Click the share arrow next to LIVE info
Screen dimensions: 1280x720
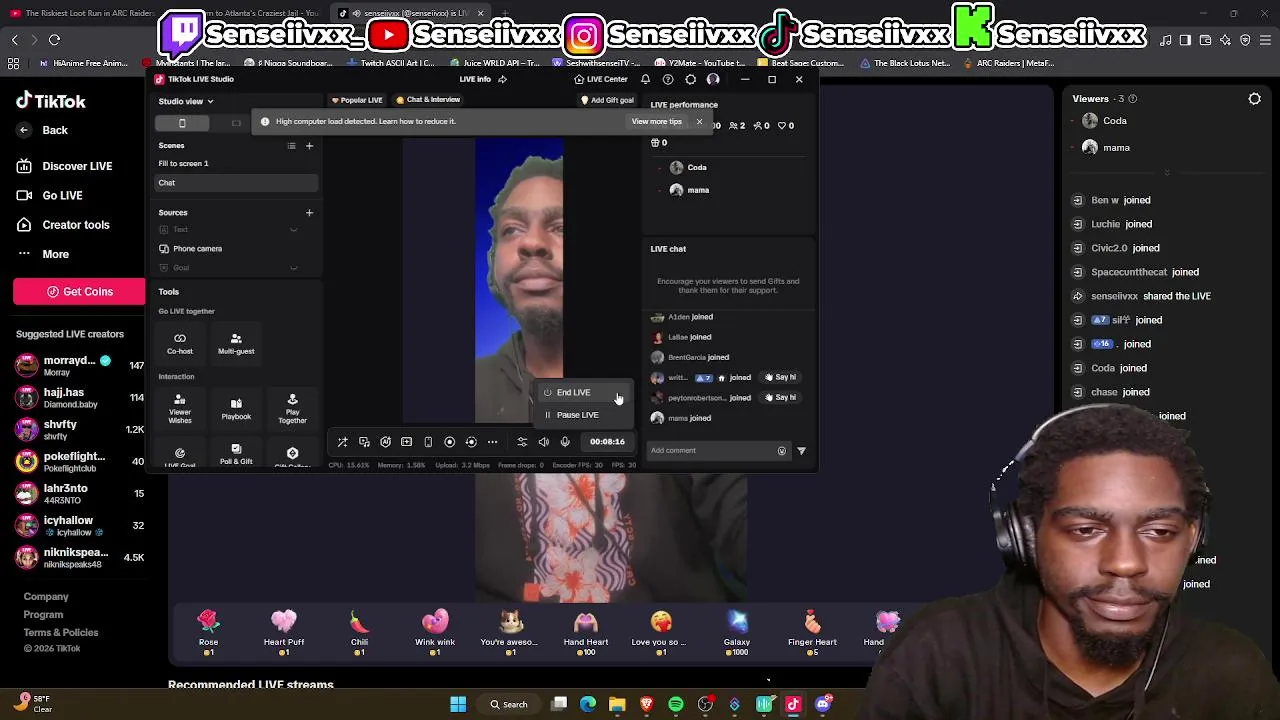(502, 79)
